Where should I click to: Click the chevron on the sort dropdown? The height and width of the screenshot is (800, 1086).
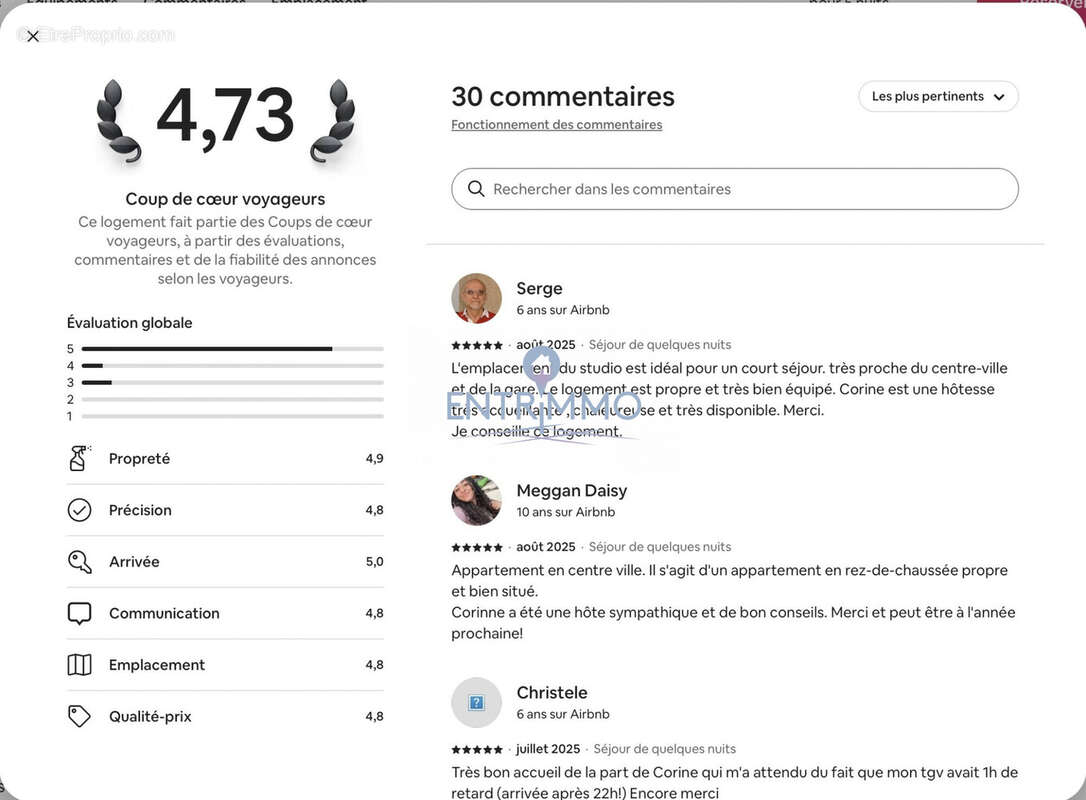[998, 97]
